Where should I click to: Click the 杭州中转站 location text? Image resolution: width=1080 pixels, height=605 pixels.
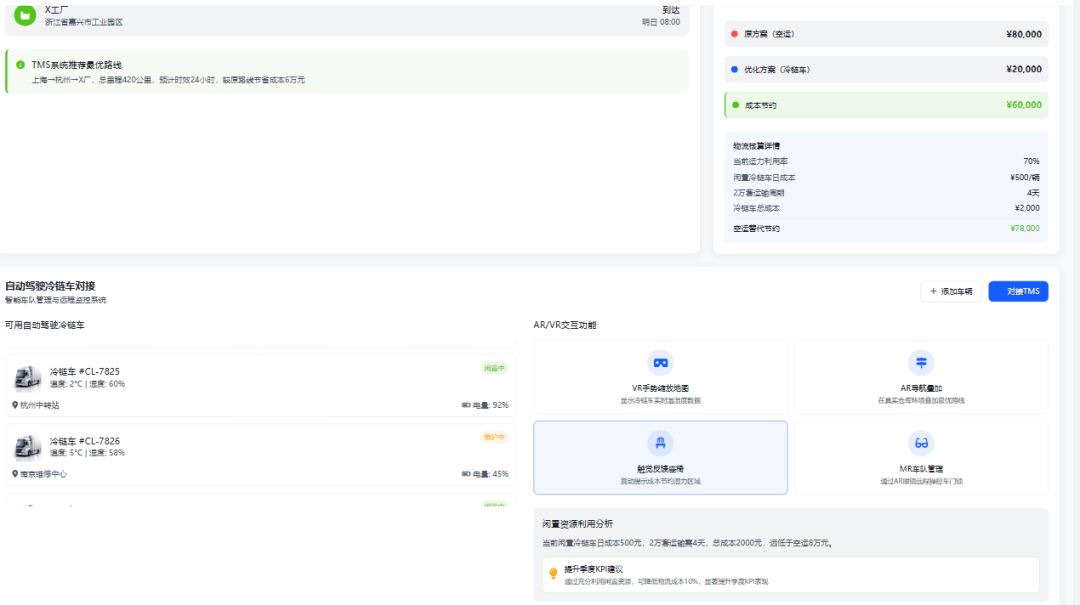pos(40,405)
